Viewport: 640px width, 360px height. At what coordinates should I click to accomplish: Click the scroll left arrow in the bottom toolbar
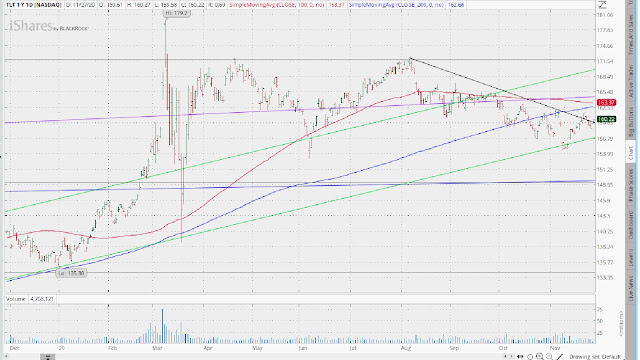pyautogui.click(x=506, y=357)
